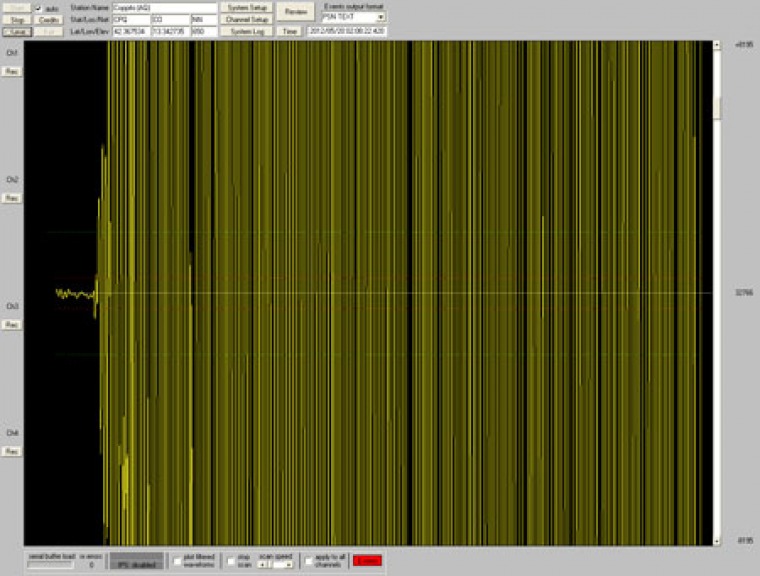Click the station code field showing CPG
Screen dimensions: 760x576
[131, 20]
